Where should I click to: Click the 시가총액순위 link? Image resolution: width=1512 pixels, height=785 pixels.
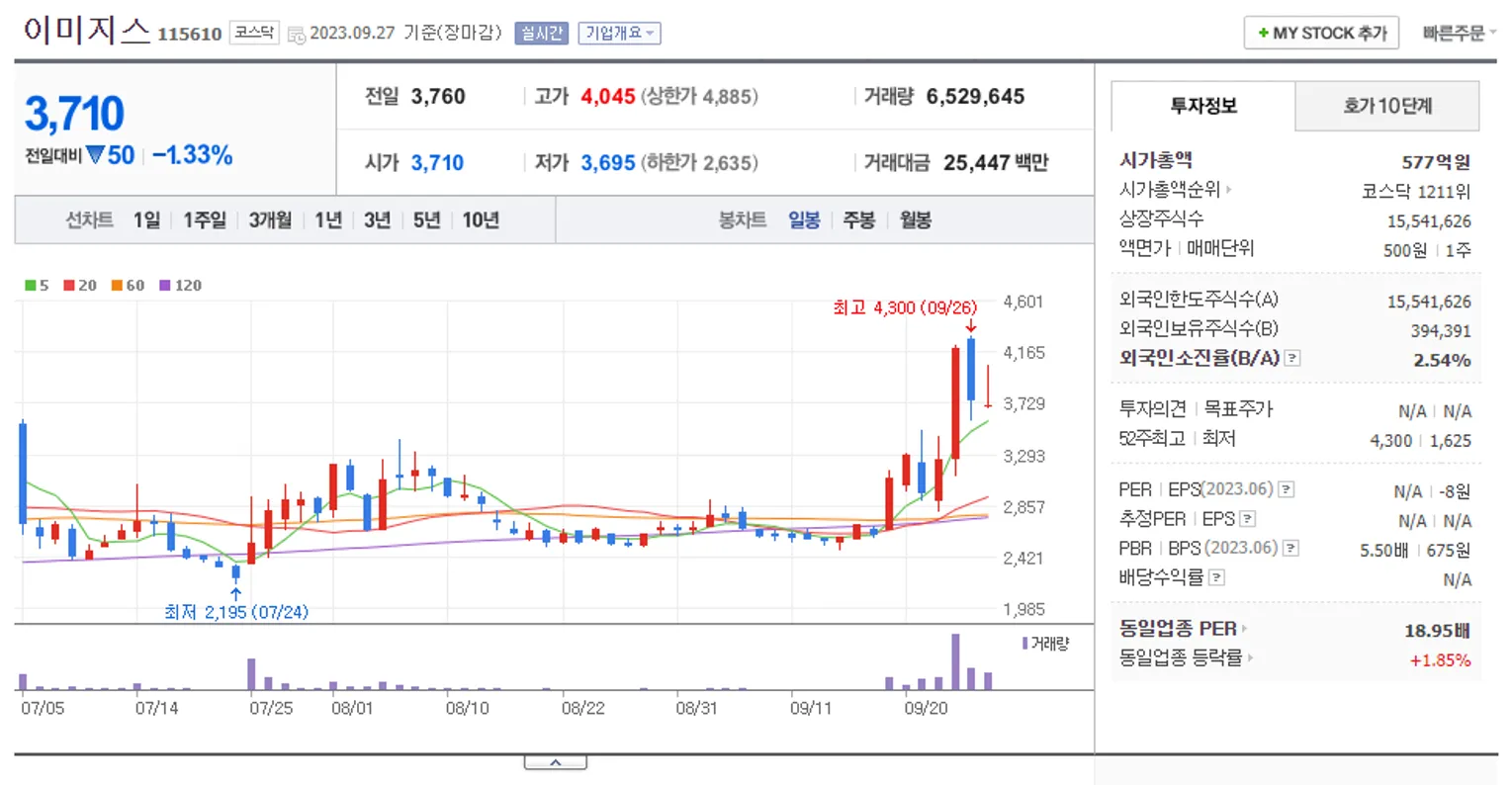(1169, 190)
